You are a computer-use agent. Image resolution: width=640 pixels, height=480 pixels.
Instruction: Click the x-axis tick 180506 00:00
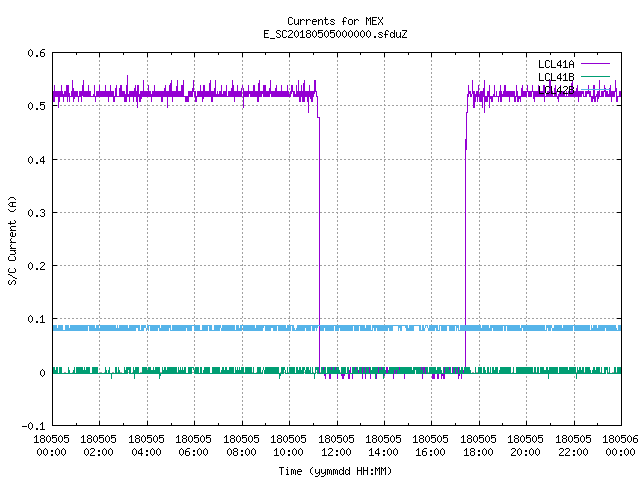click(620, 445)
